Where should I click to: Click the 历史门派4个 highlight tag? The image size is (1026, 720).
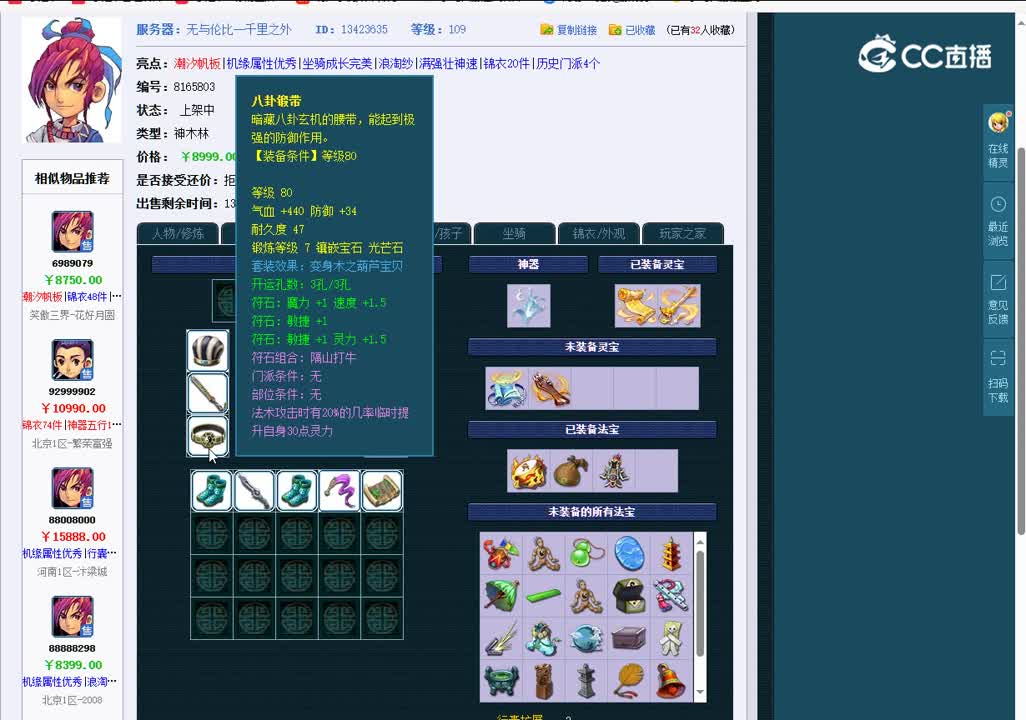[567, 63]
